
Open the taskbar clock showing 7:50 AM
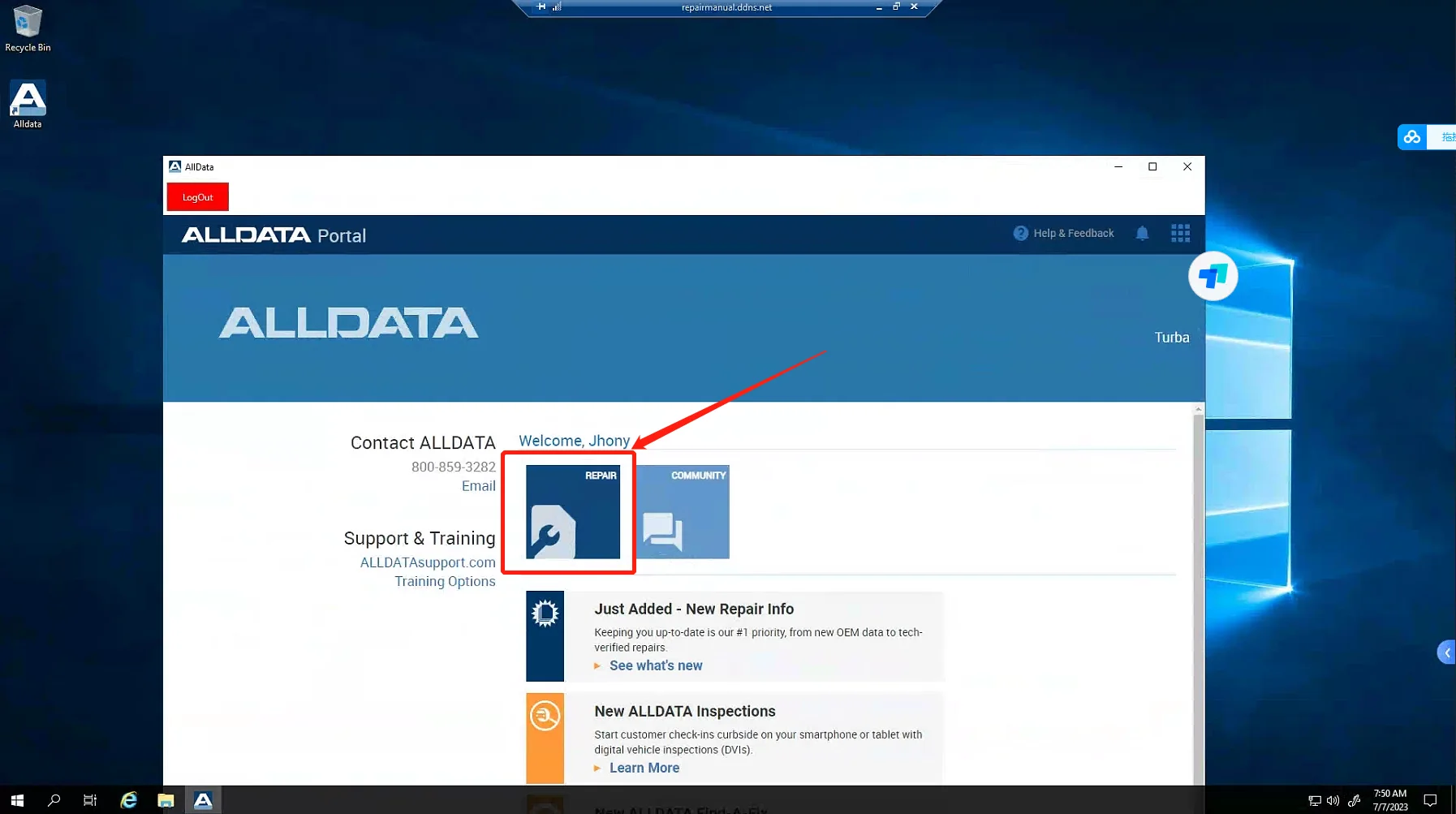[1390, 800]
